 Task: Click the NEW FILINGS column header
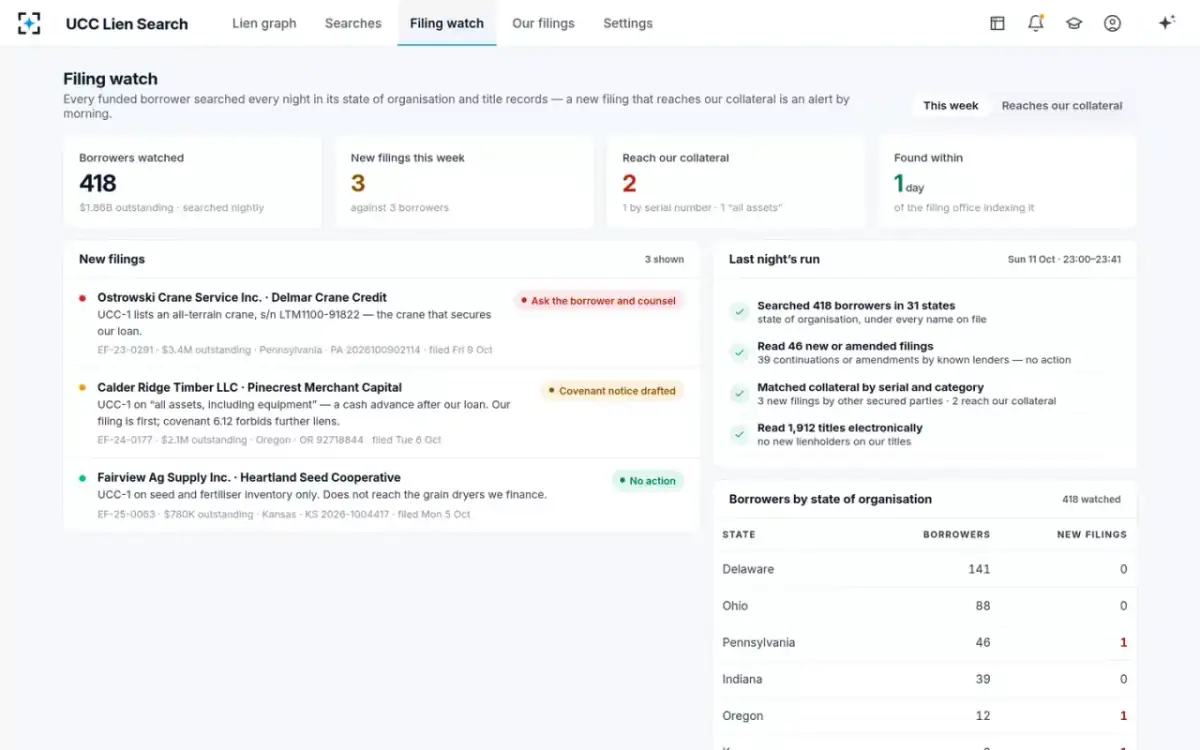1092,535
